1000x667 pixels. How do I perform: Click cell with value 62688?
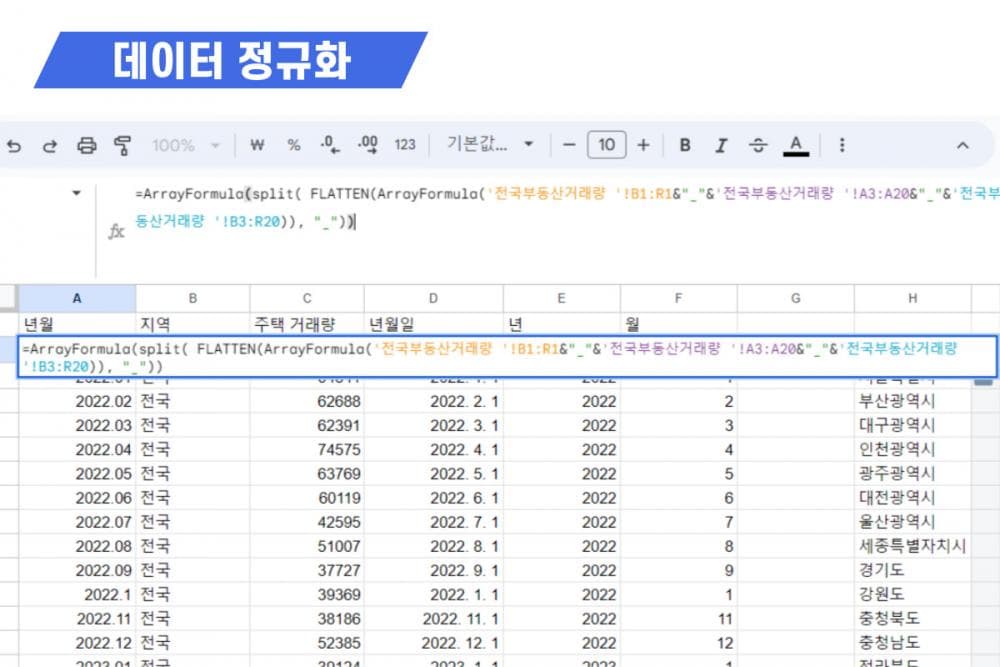click(x=307, y=401)
